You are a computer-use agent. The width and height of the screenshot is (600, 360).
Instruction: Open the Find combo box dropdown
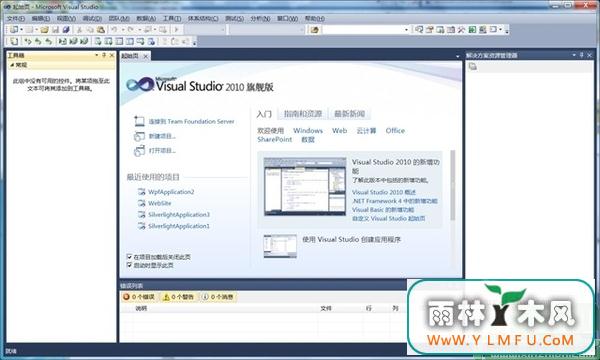click(406, 29)
